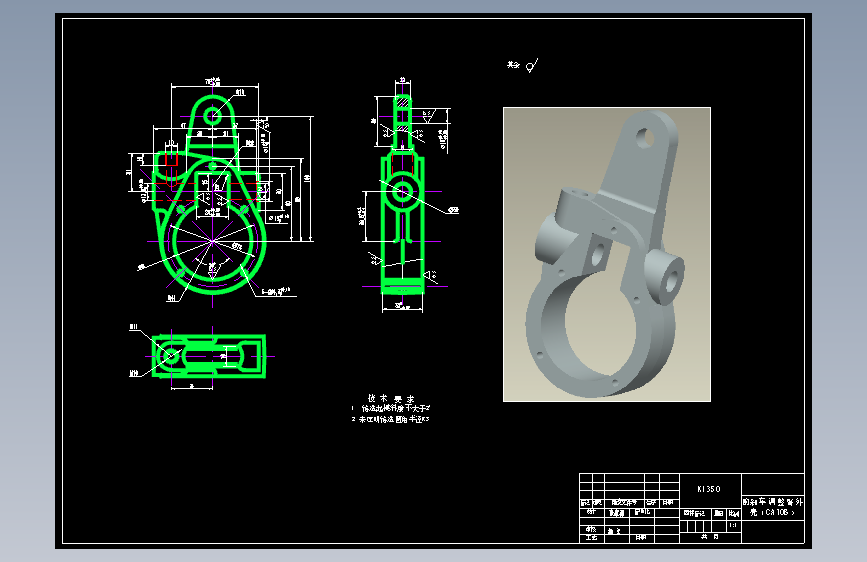Select the green front view drawing
This screenshot has width=867, height=562.
click(x=210, y=195)
